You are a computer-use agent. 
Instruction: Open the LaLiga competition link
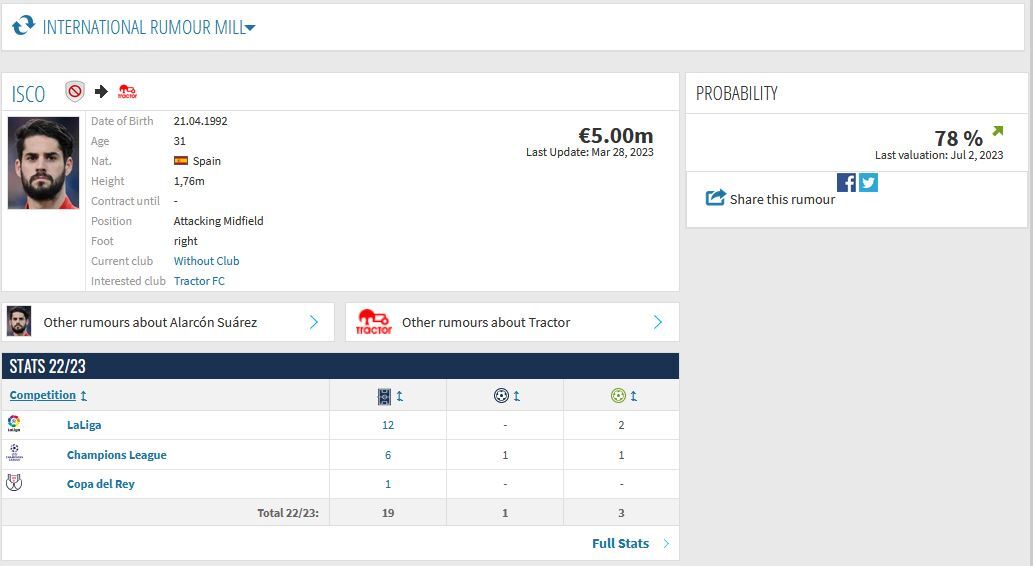(x=84, y=425)
